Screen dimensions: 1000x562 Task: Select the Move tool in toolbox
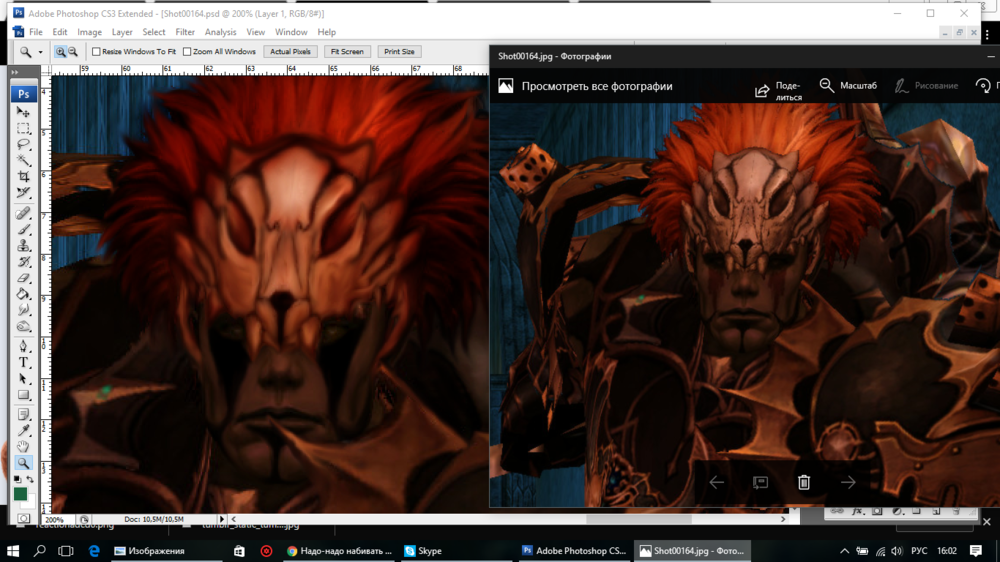click(24, 112)
